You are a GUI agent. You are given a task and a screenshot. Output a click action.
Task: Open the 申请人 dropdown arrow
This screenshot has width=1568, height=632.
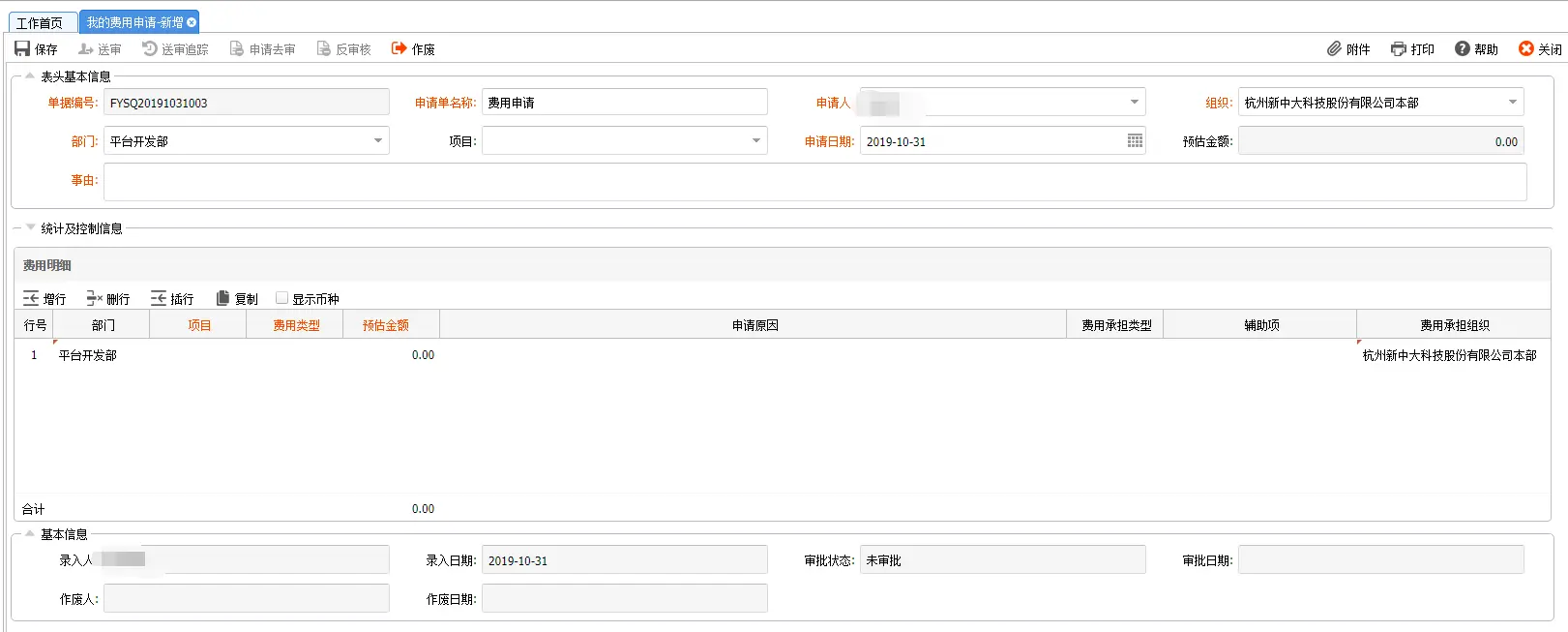pyautogui.click(x=1135, y=102)
